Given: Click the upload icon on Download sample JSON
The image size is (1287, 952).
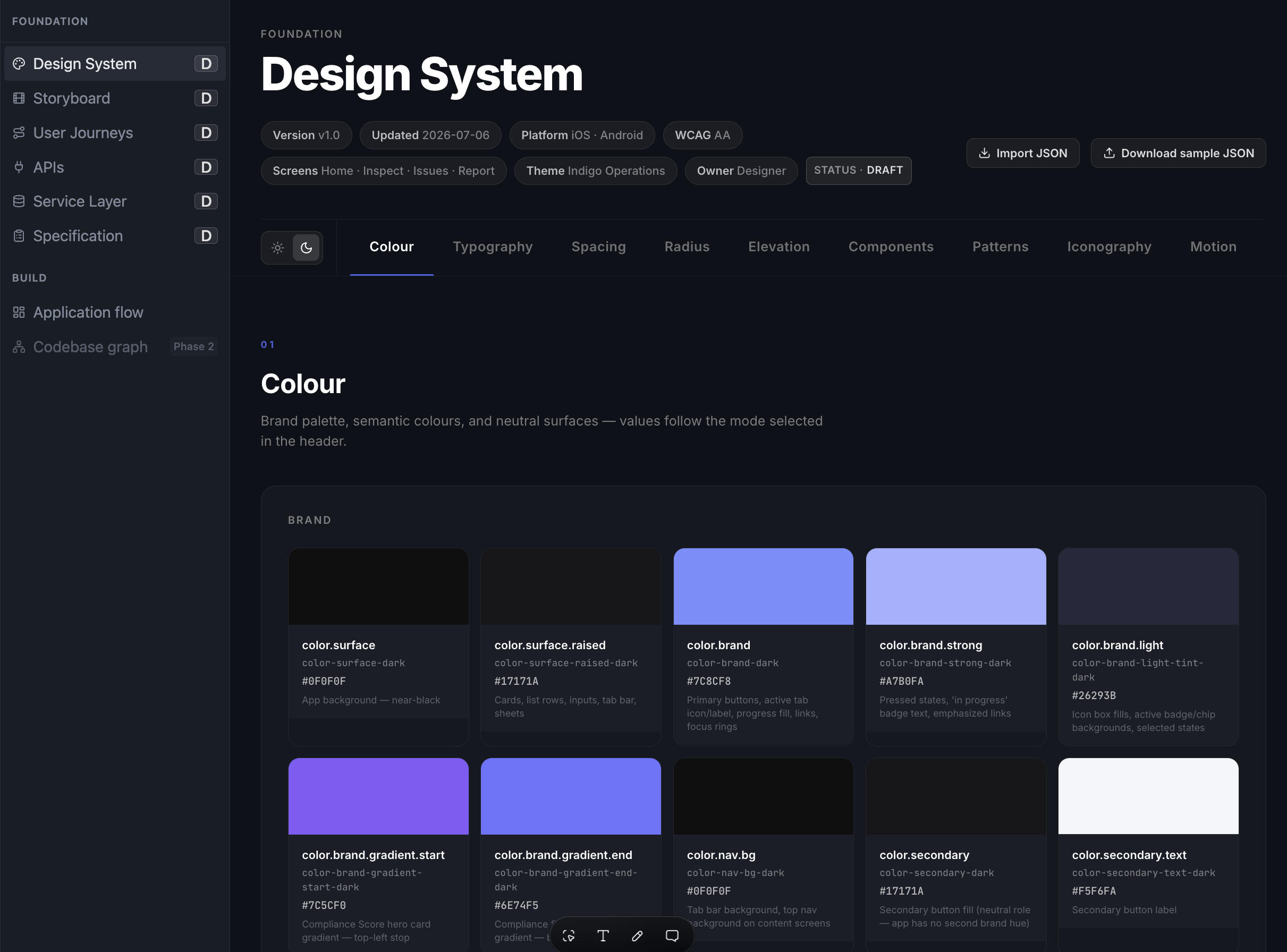Looking at the screenshot, I should pyautogui.click(x=1109, y=154).
